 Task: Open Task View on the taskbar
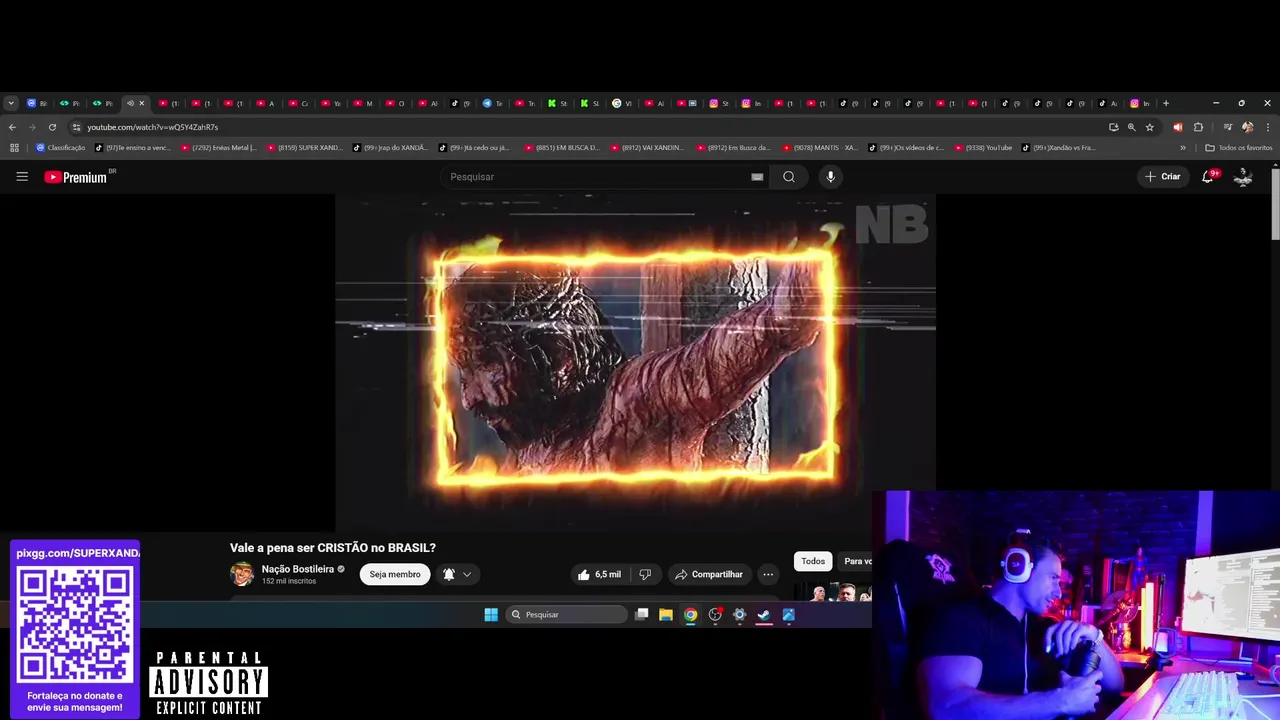coord(642,615)
